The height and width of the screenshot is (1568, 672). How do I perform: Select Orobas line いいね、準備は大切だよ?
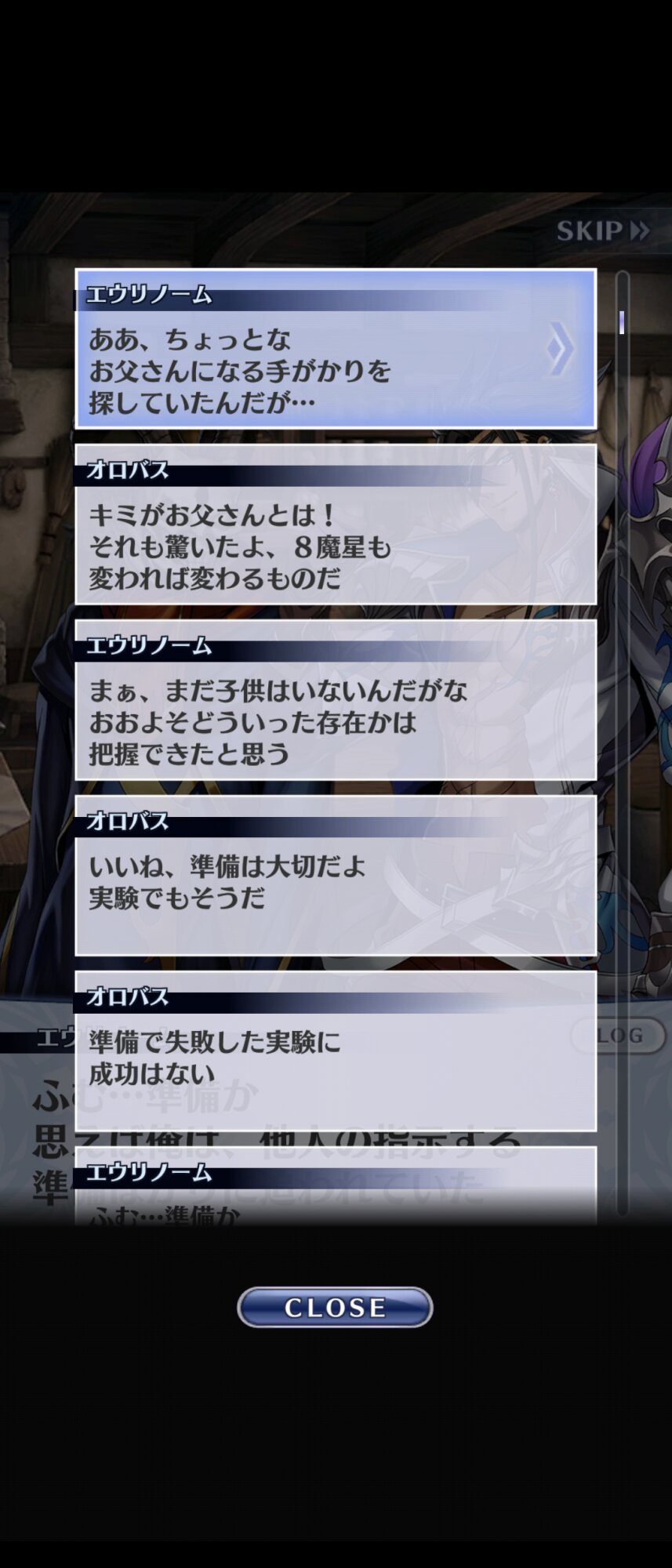point(336,876)
